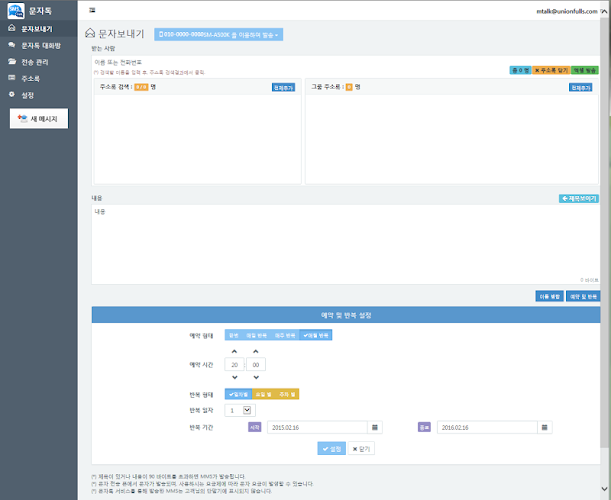Click the envelope icon beside 문자보내기 heading
The width and height of the screenshot is (611, 500).
click(x=90, y=33)
